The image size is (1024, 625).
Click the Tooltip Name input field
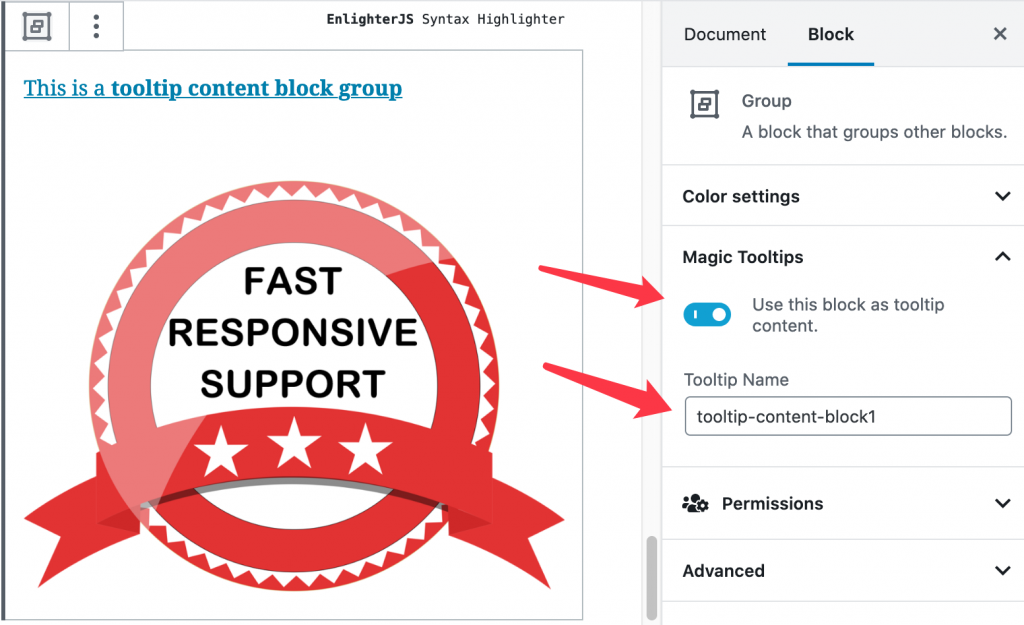[848, 416]
